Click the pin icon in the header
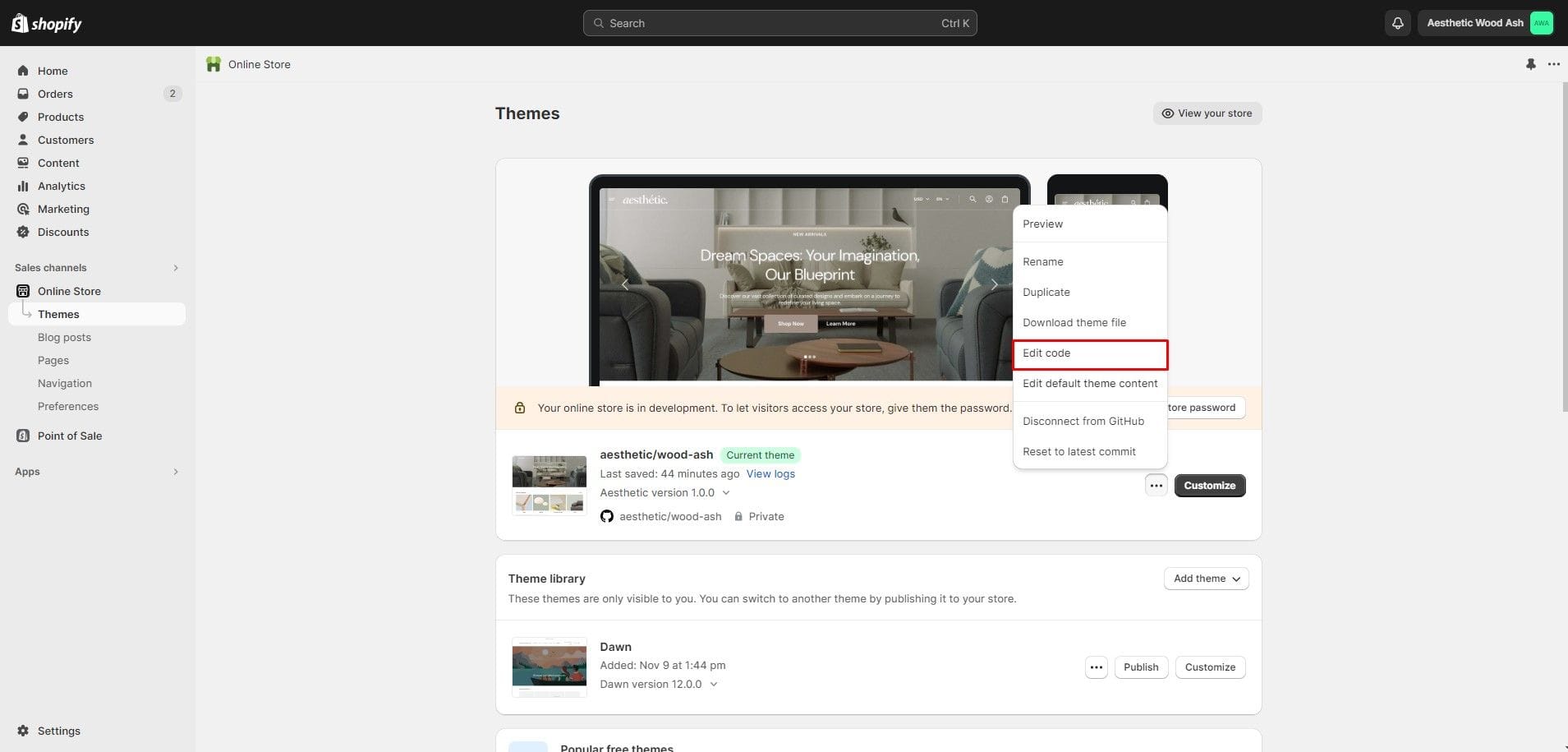This screenshot has width=1568, height=752. click(x=1530, y=64)
